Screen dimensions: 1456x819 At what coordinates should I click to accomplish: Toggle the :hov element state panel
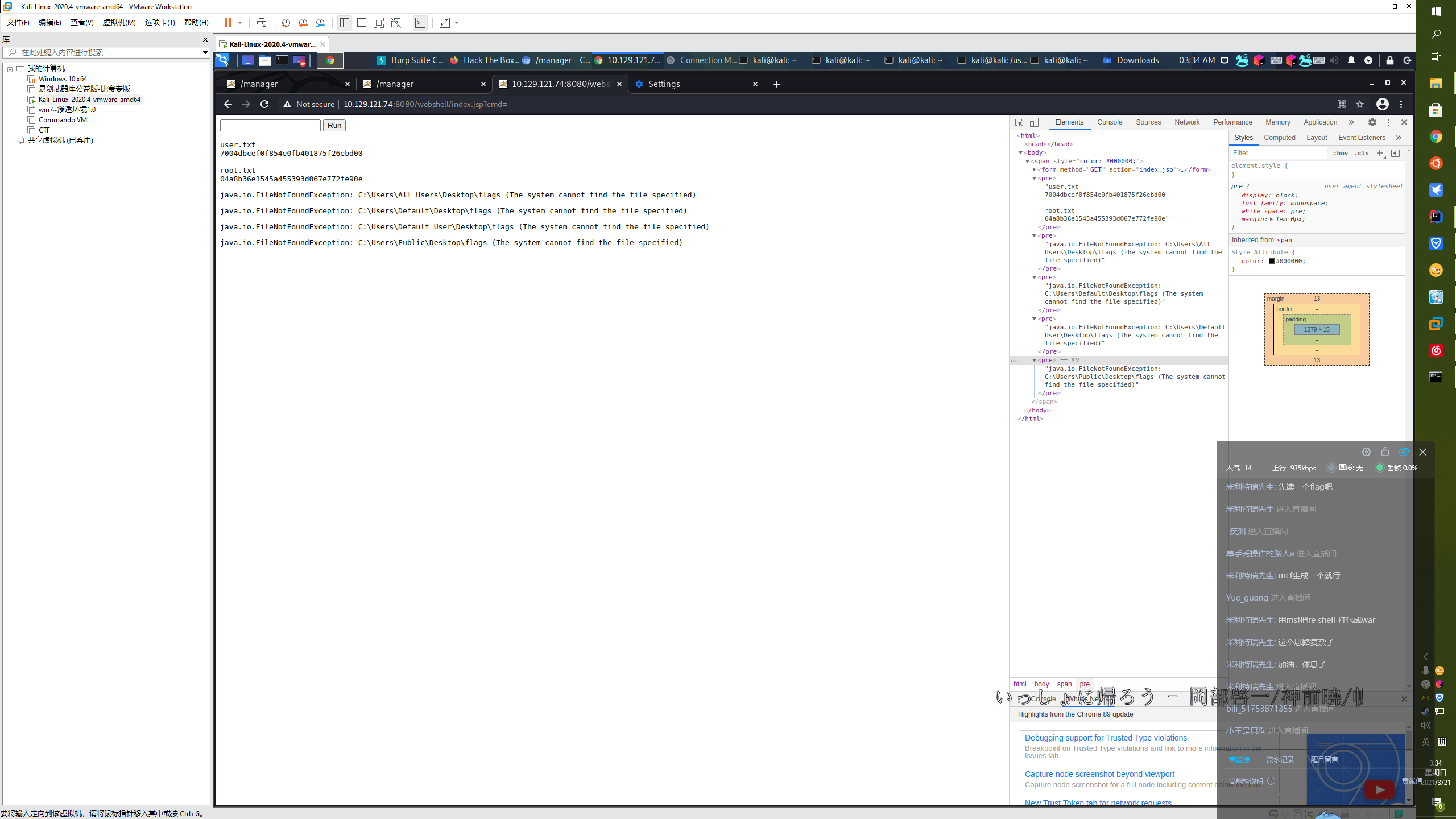[1341, 153]
